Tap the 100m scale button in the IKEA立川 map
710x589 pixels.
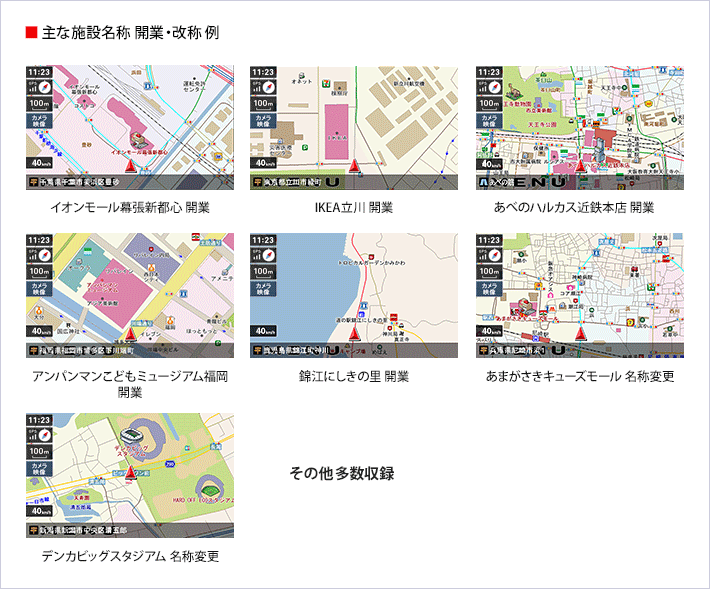pyautogui.click(x=263, y=104)
